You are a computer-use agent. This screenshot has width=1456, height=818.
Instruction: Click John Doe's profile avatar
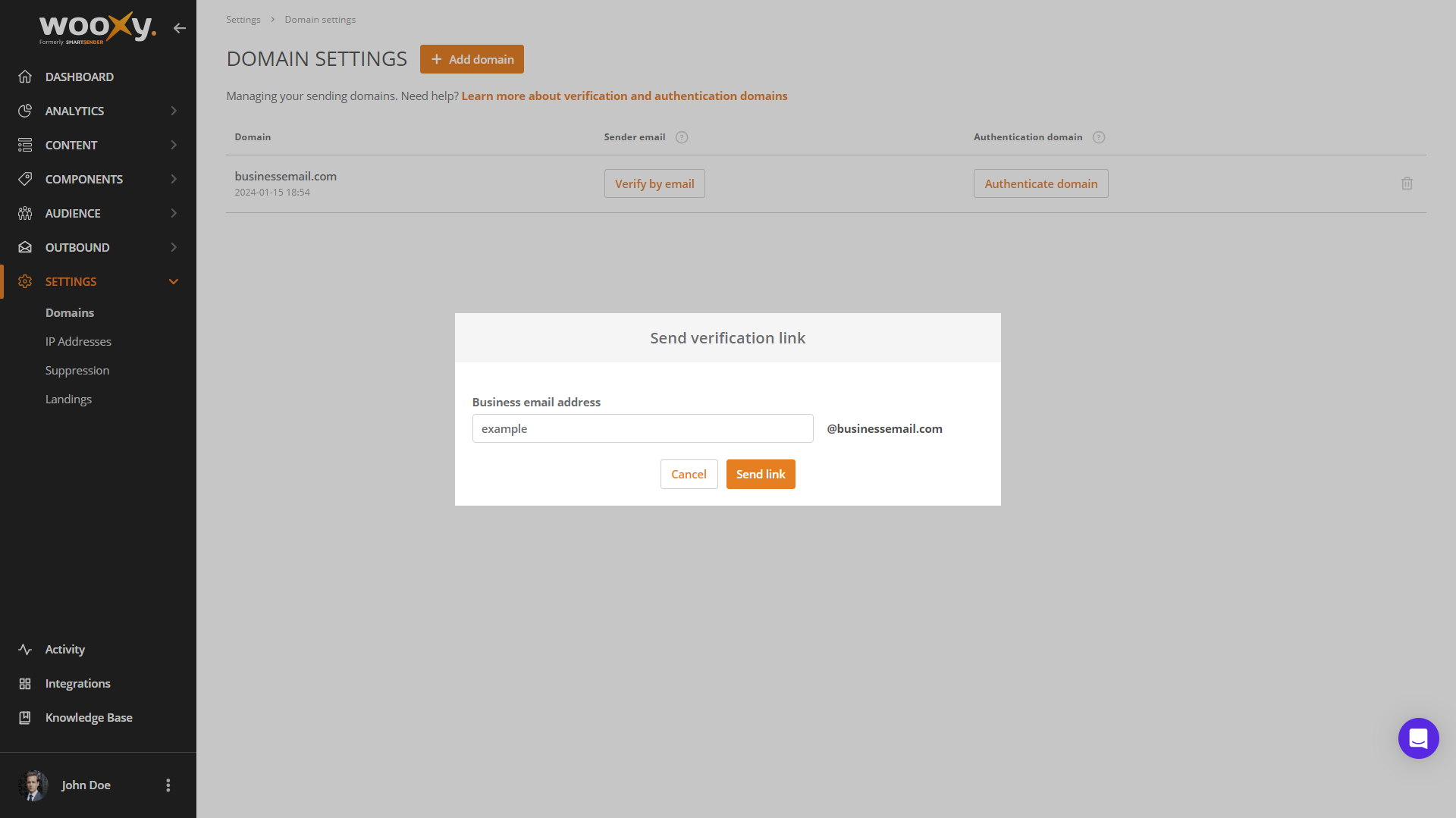(33, 785)
